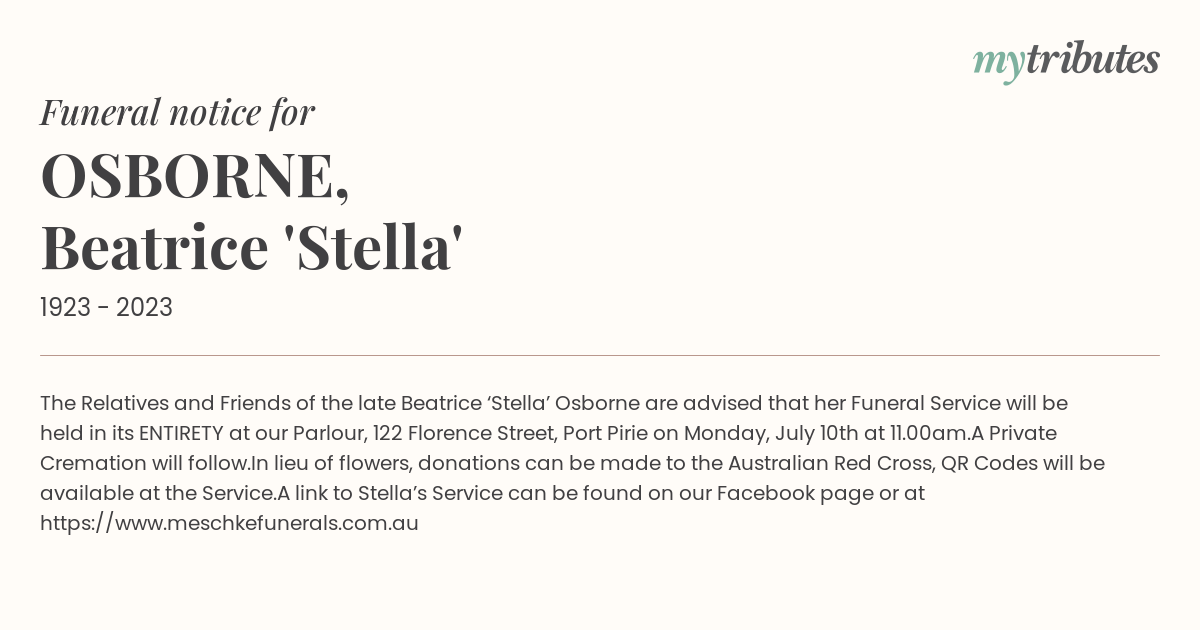Click the mytributes logo
The height and width of the screenshot is (630, 1200).
click(1066, 60)
